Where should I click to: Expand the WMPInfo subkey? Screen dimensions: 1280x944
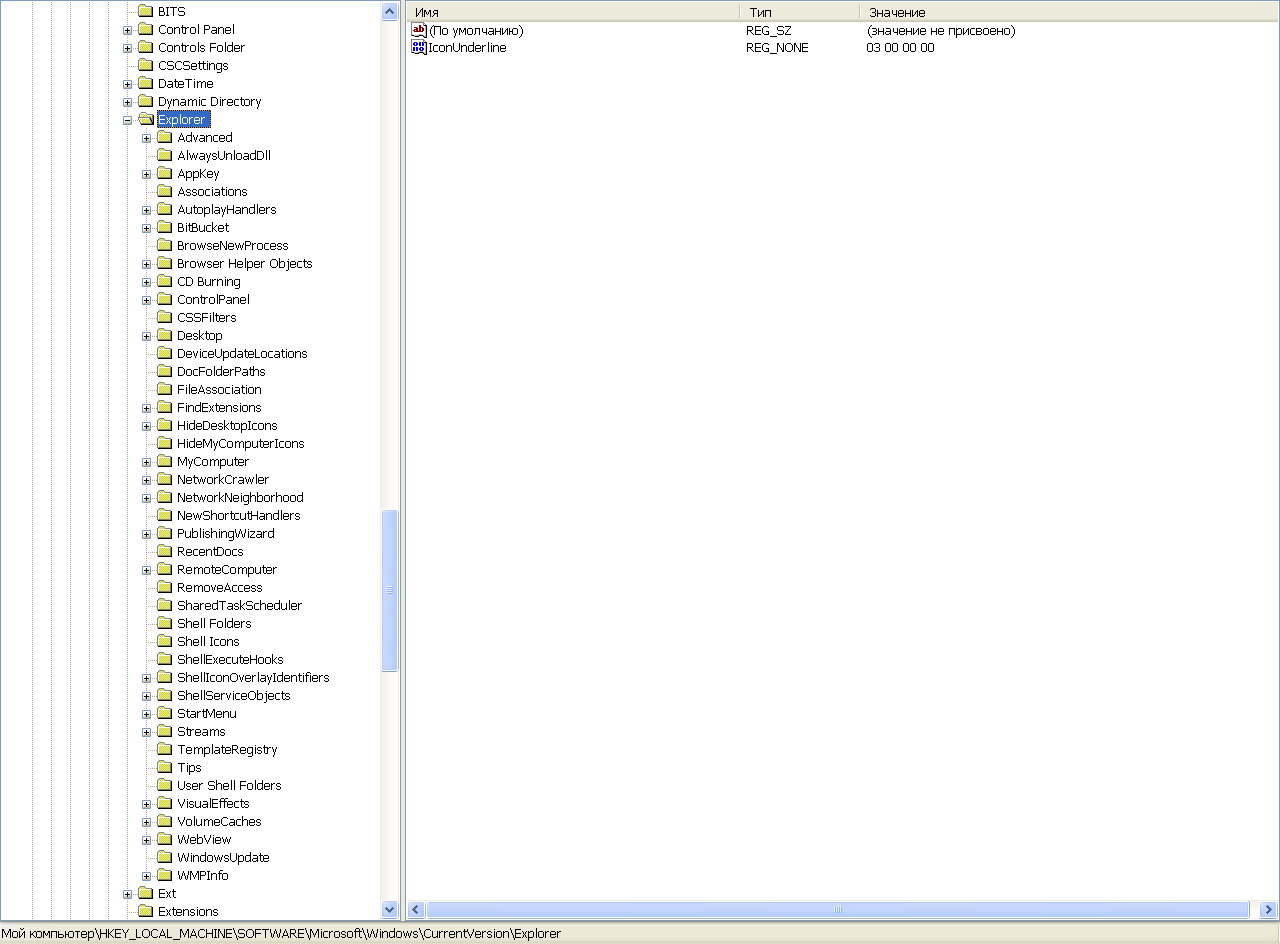click(146, 876)
